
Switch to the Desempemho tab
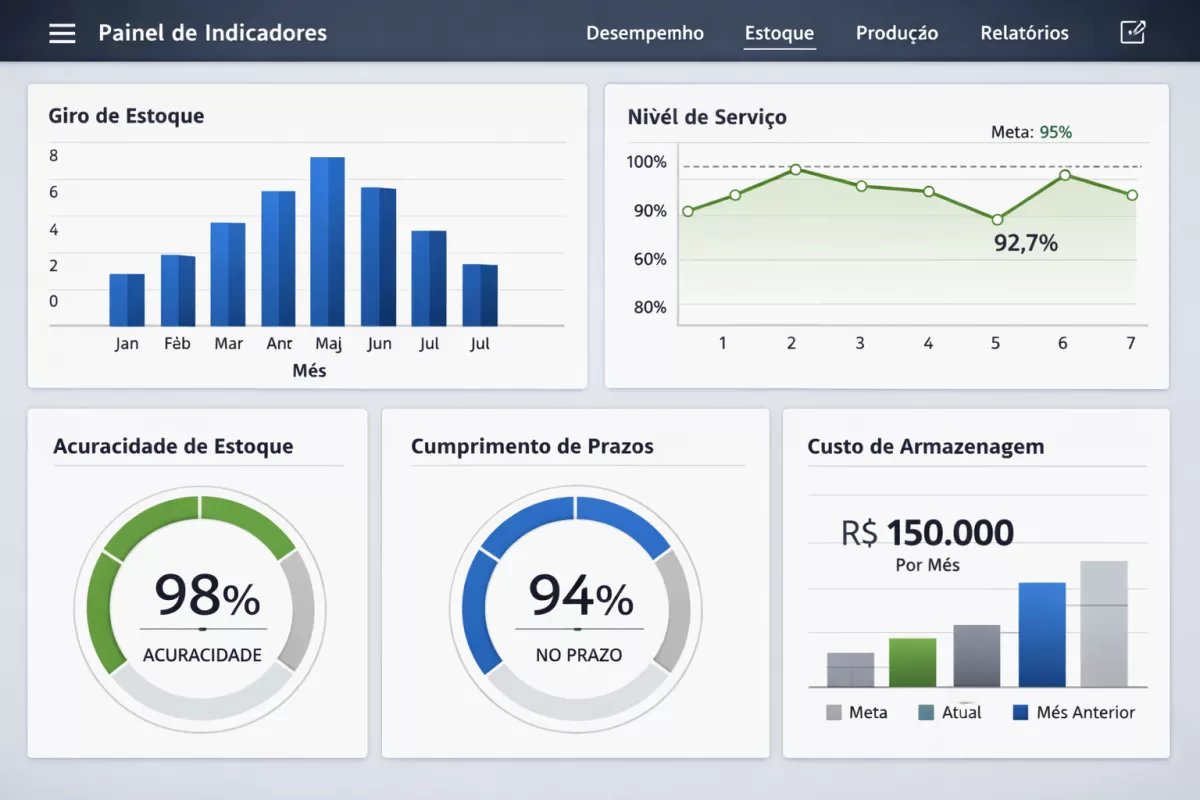pos(645,33)
